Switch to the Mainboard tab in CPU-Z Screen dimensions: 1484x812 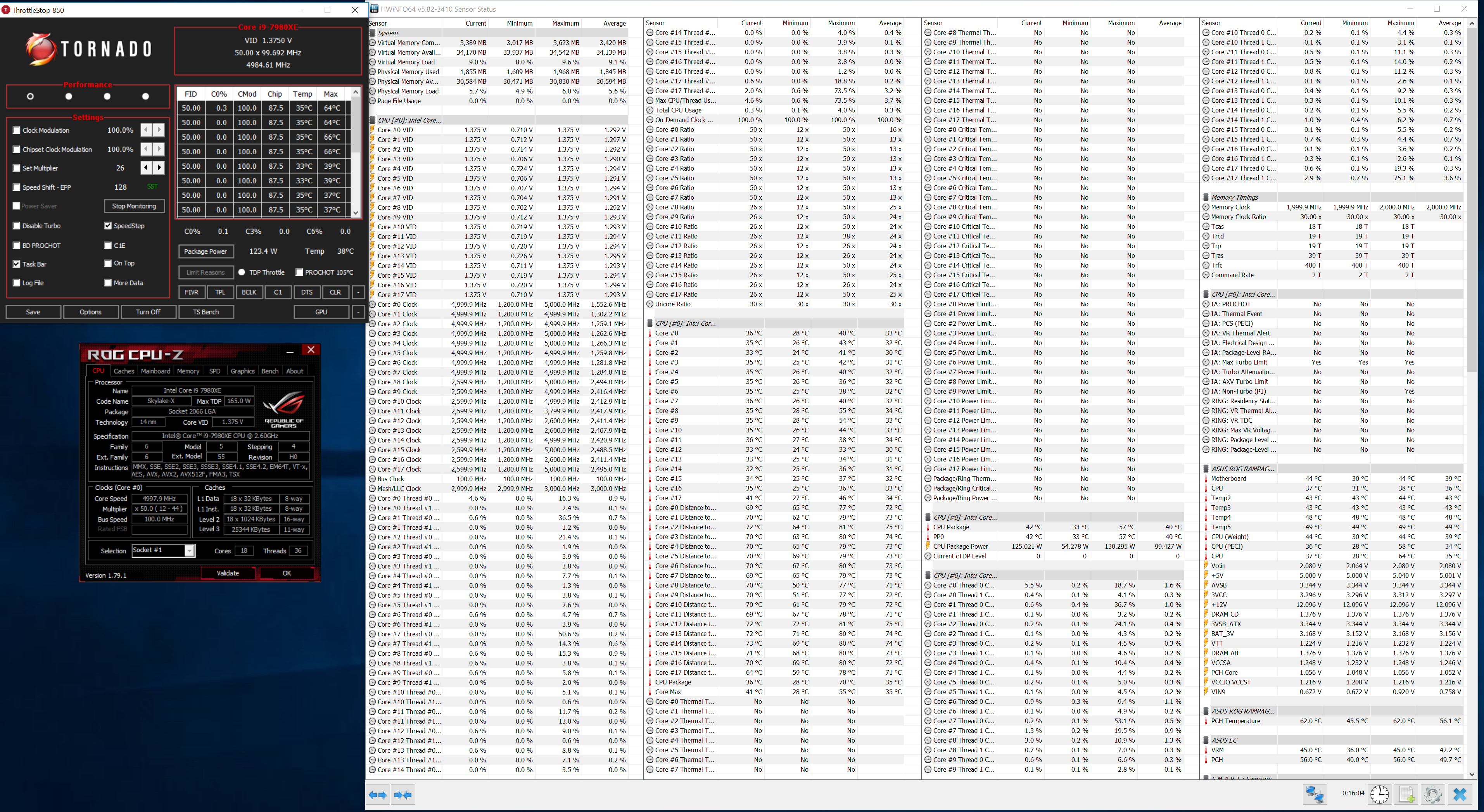[155, 371]
